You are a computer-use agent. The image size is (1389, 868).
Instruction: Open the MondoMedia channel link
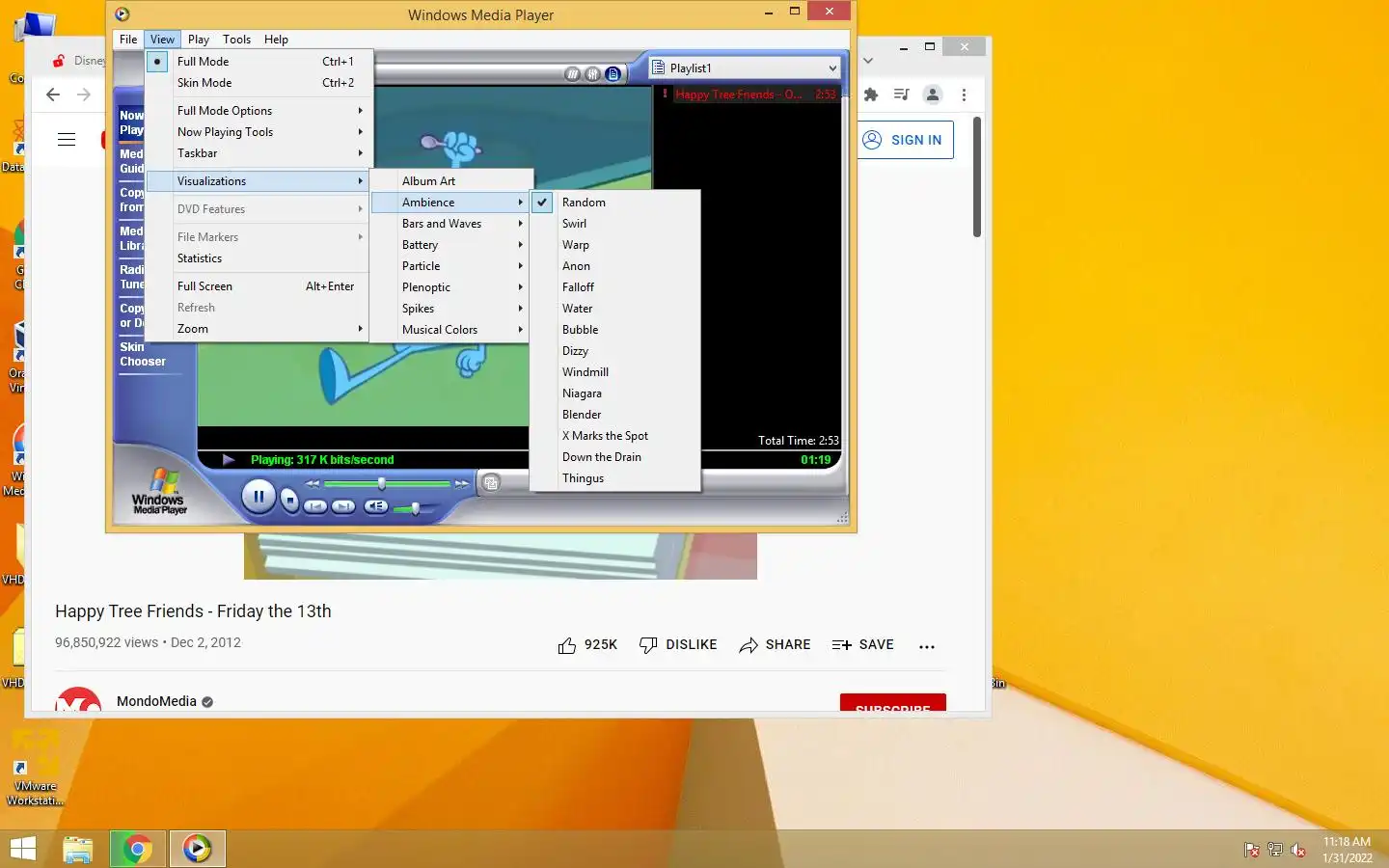pos(156,701)
